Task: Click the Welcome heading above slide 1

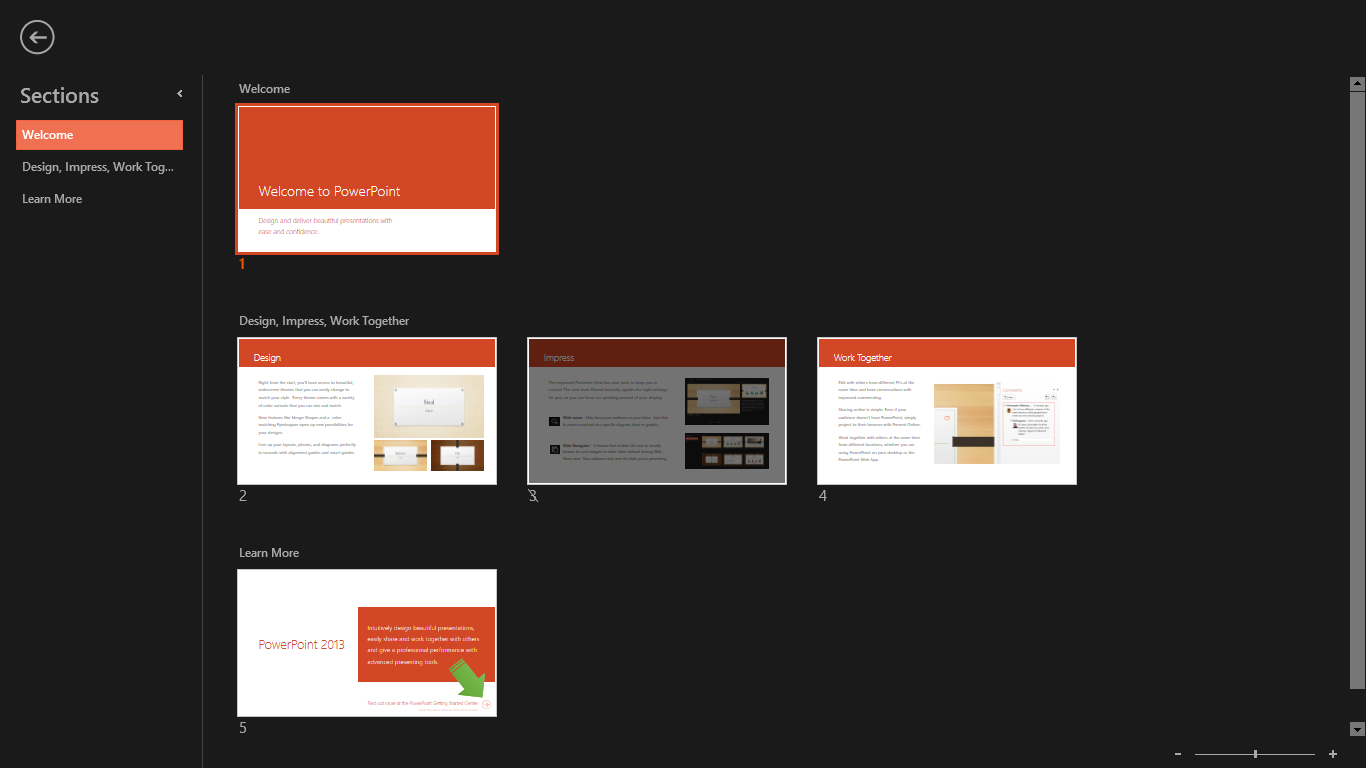Action: click(264, 89)
